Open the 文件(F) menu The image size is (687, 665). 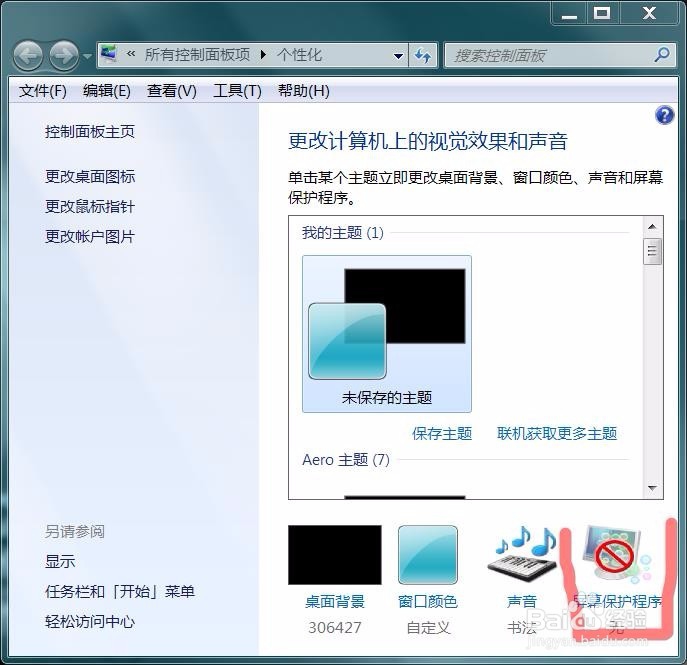(42, 91)
